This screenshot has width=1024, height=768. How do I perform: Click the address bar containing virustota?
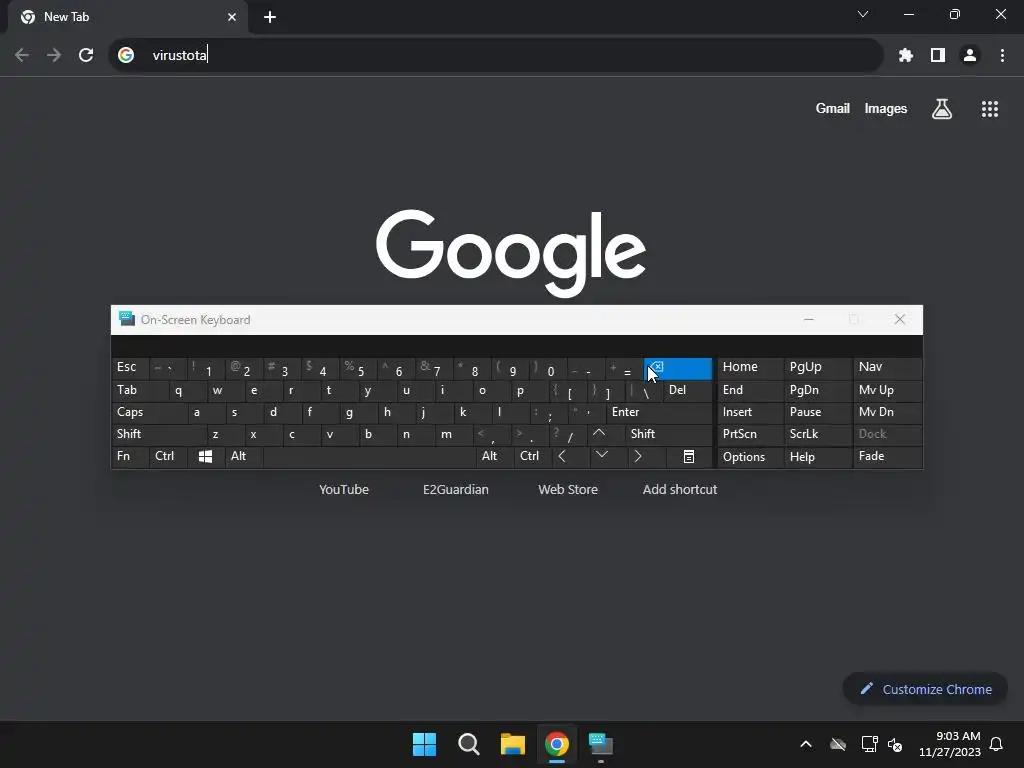[x=496, y=56]
